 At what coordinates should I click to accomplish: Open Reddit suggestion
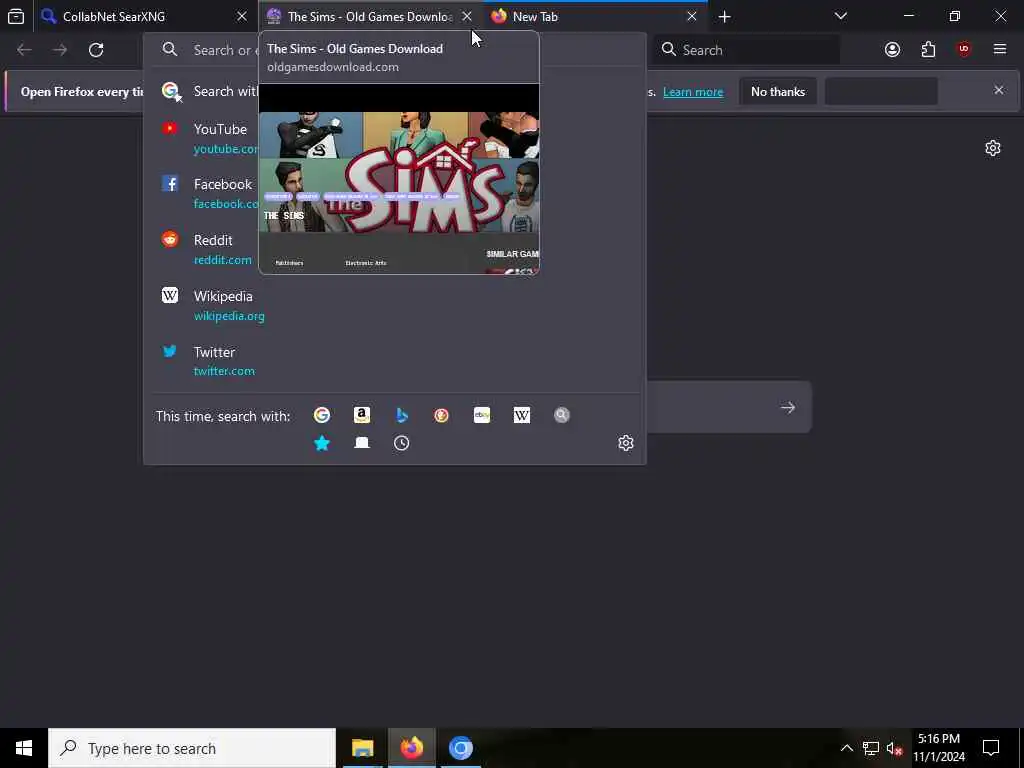point(394,249)
